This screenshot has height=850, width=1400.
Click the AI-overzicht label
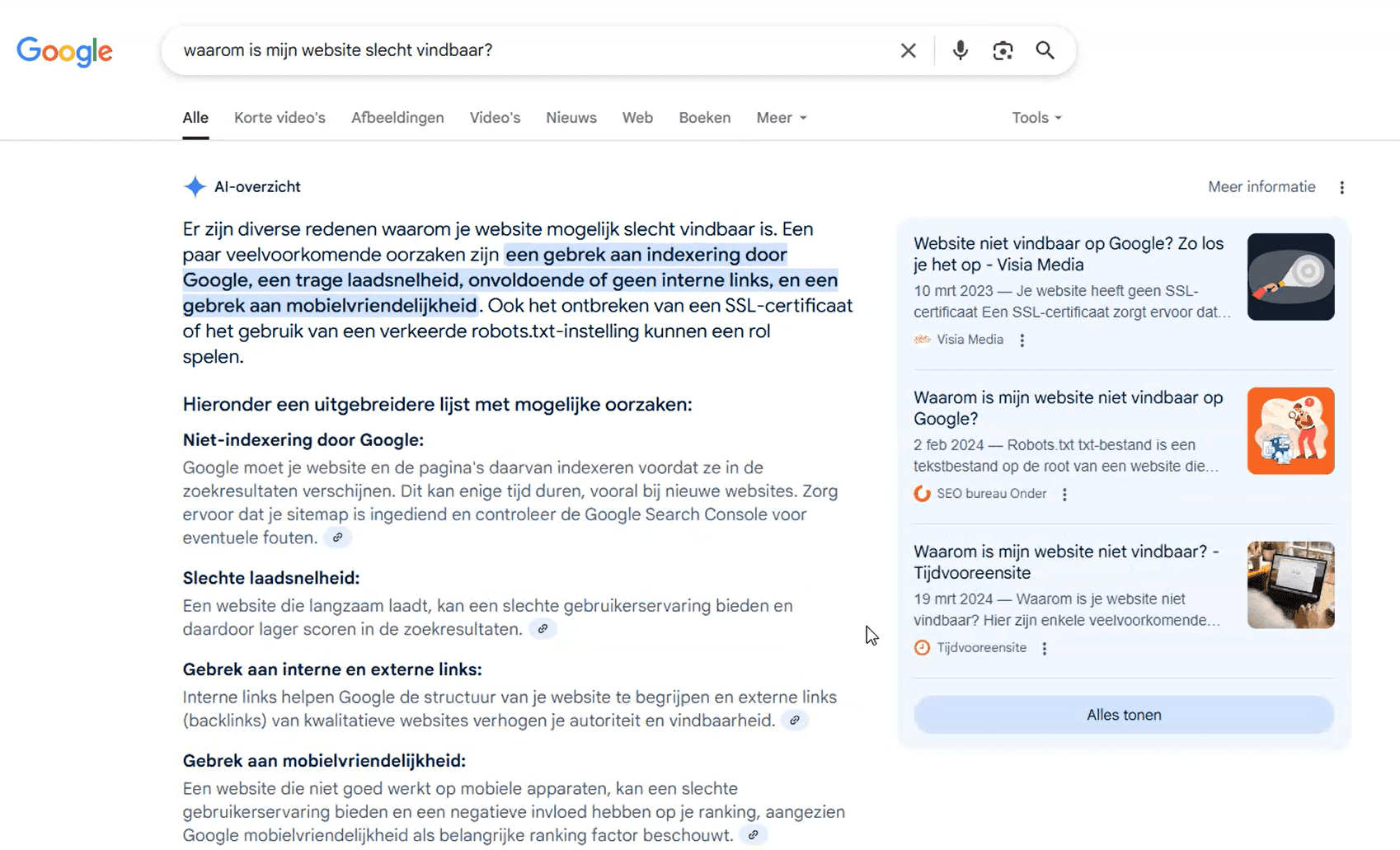point(257,187)
